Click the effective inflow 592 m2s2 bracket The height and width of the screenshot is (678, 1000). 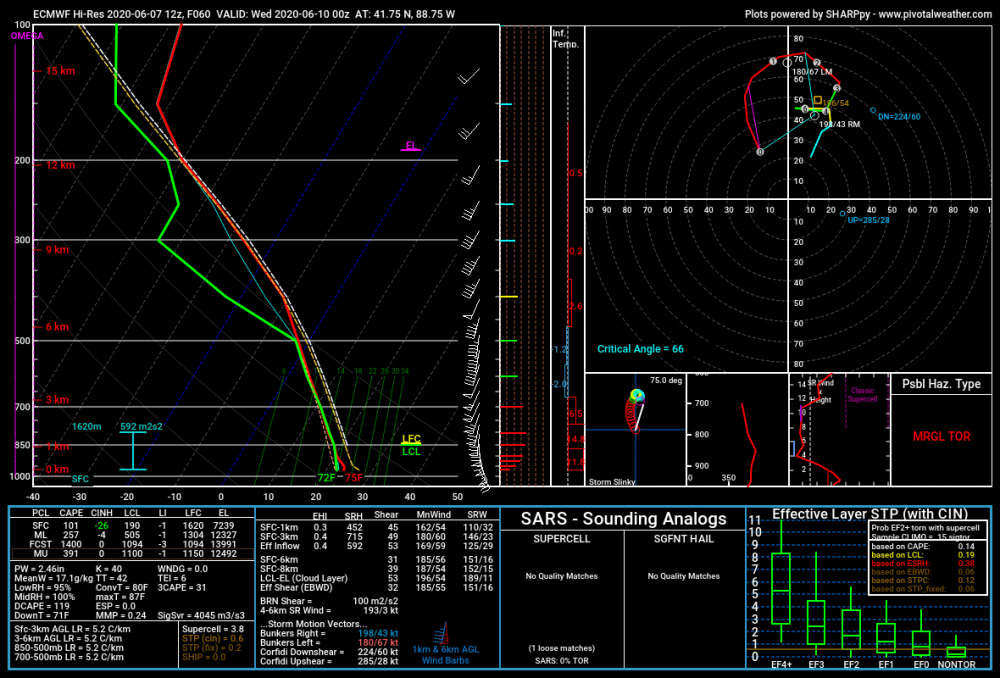[x=133, y=450]
